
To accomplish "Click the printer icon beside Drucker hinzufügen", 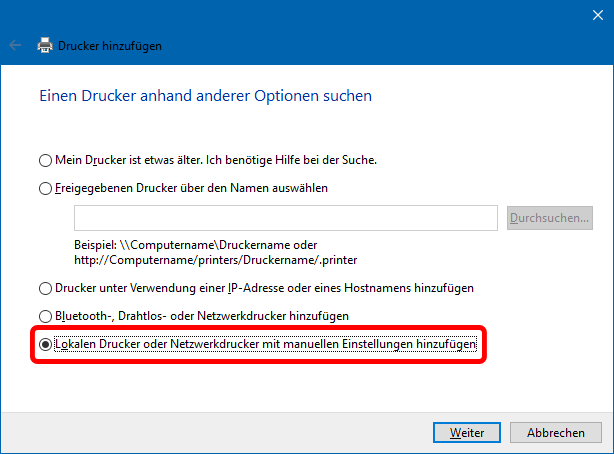I will (45, 45).
